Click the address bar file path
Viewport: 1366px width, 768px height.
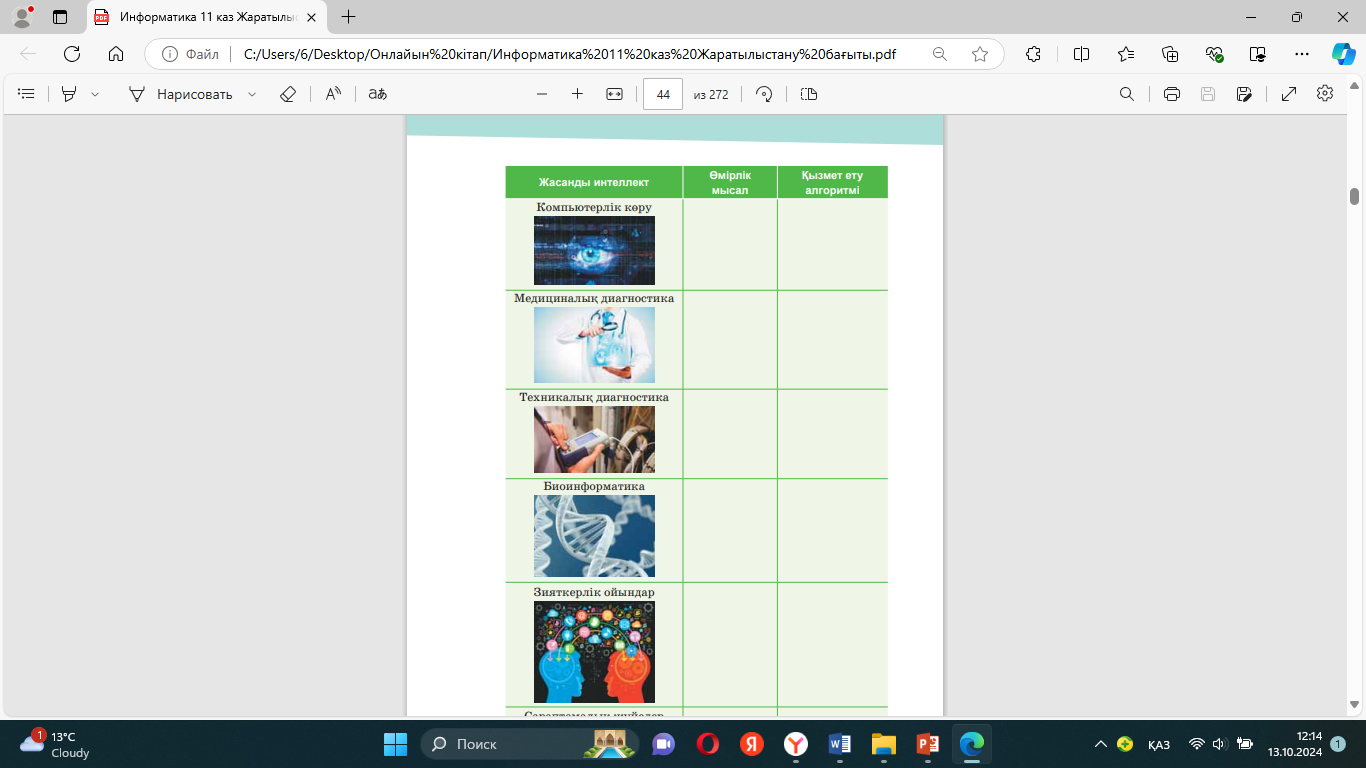[570, 54]
